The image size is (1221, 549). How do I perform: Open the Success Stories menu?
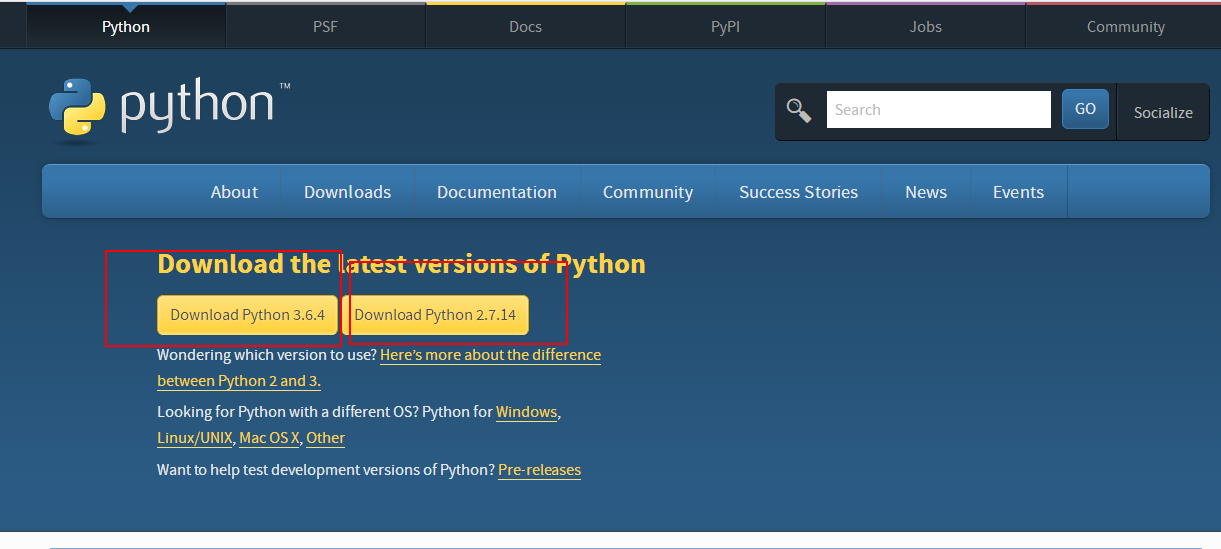[x=799, y=192]
